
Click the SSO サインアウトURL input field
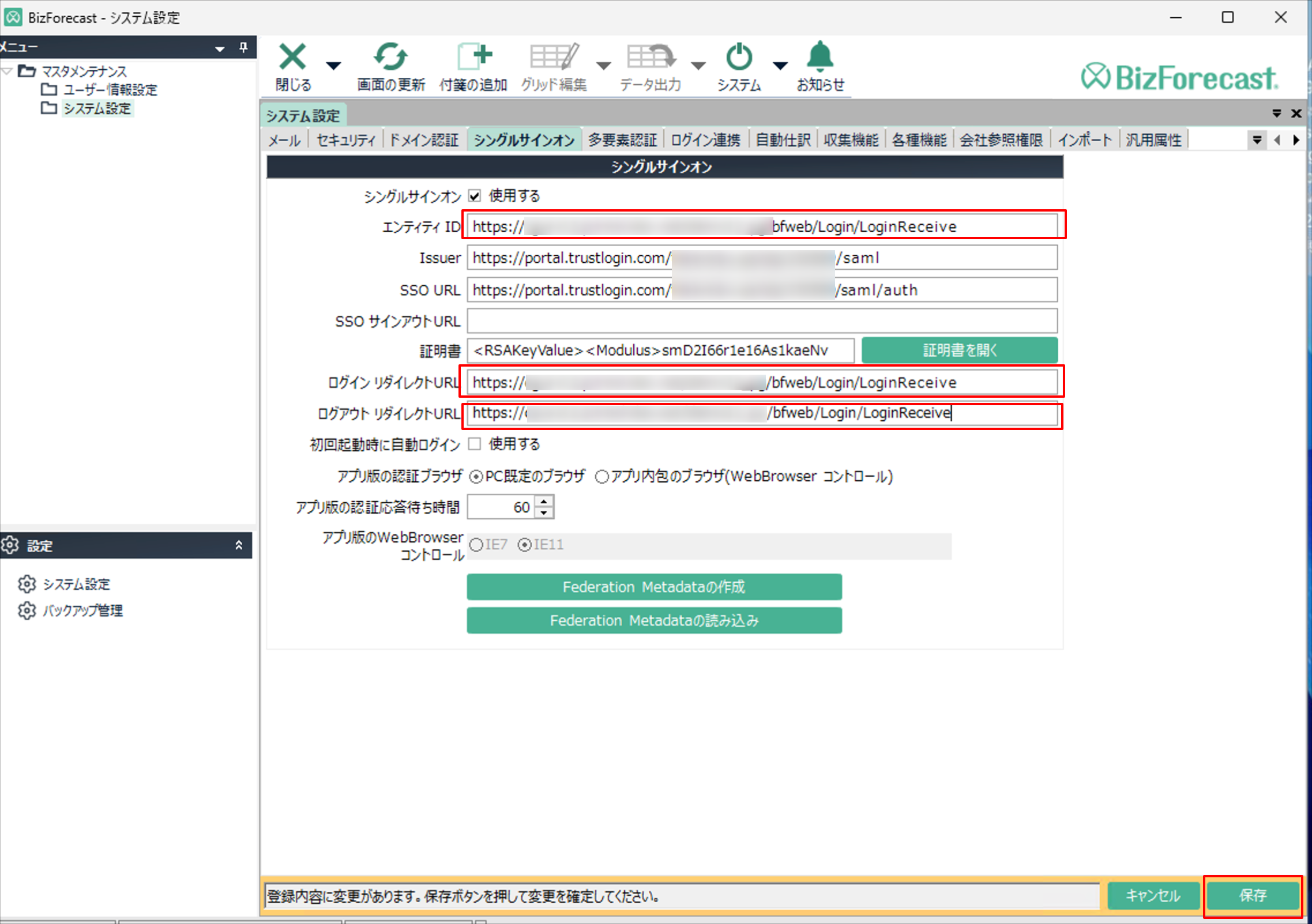pyautogui.click(x=762, y=321)
